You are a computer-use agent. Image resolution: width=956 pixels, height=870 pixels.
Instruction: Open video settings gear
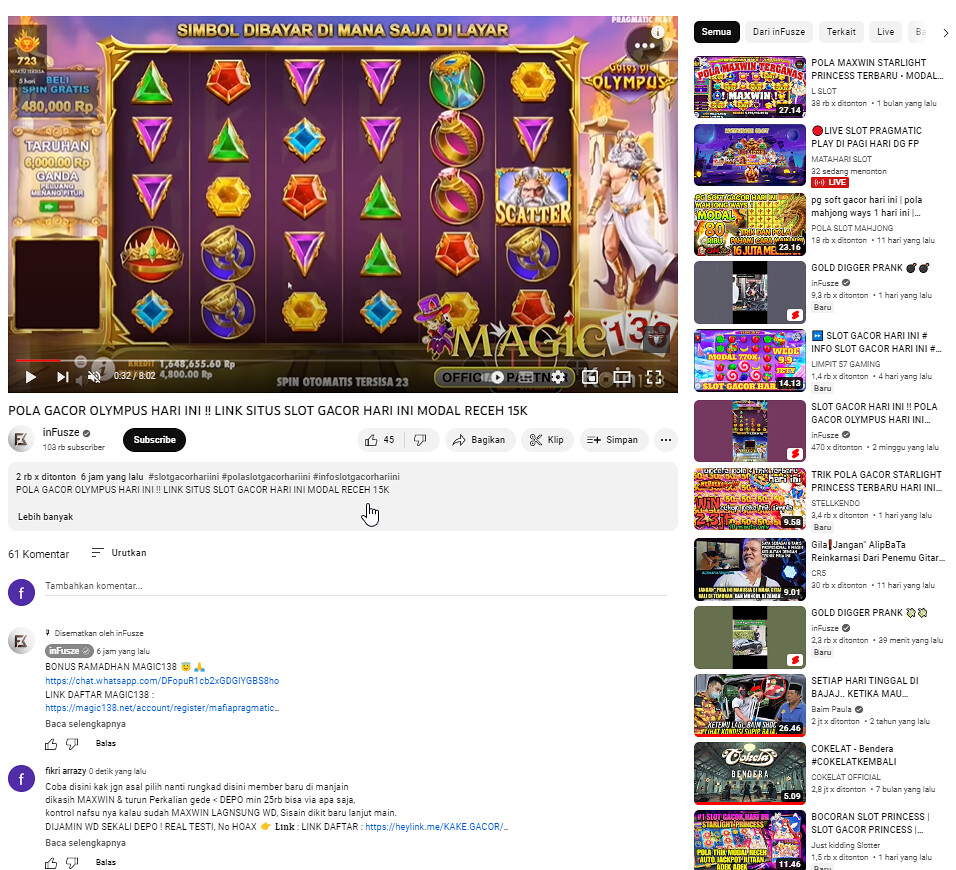(557, 377)
